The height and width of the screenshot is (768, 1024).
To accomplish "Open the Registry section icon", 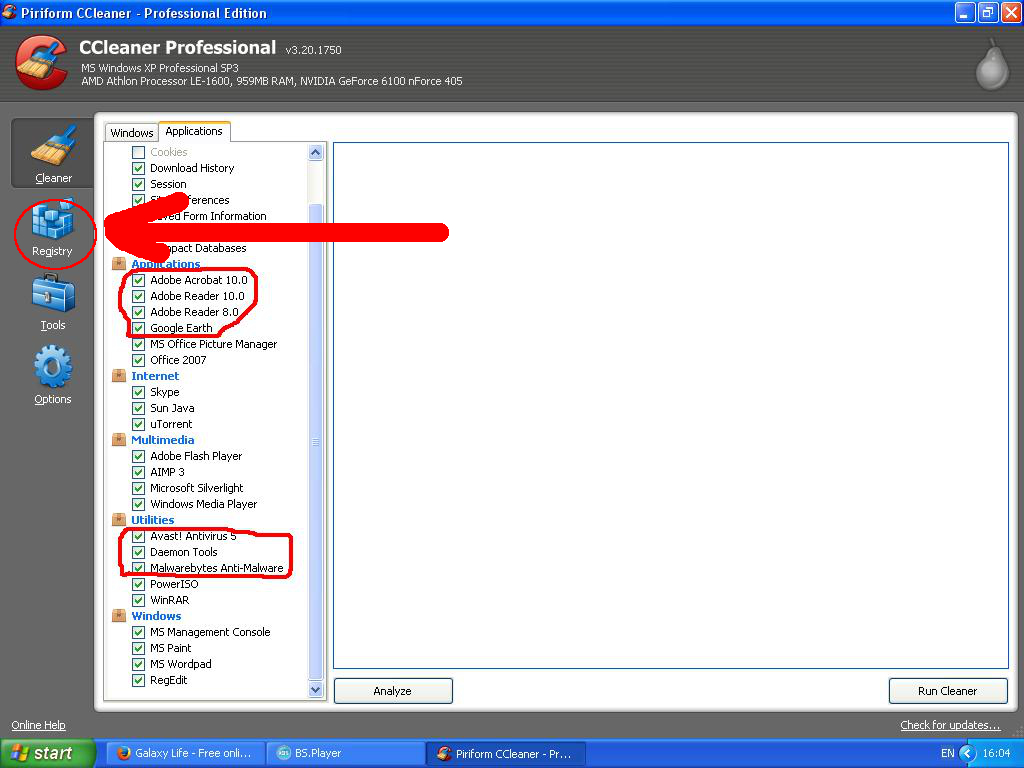I will click(52, 221).
